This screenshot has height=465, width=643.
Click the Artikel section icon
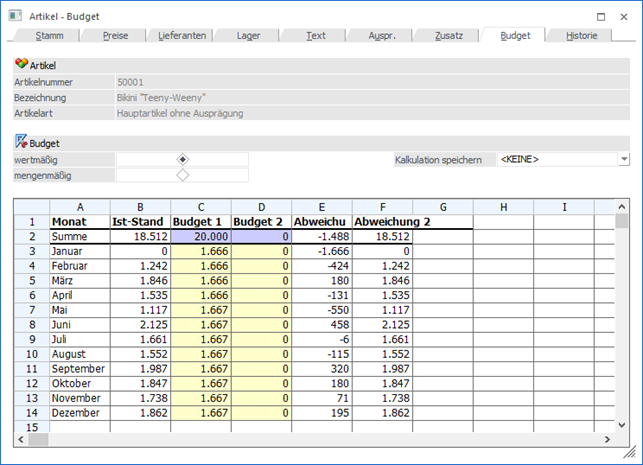tap(21, 64)
